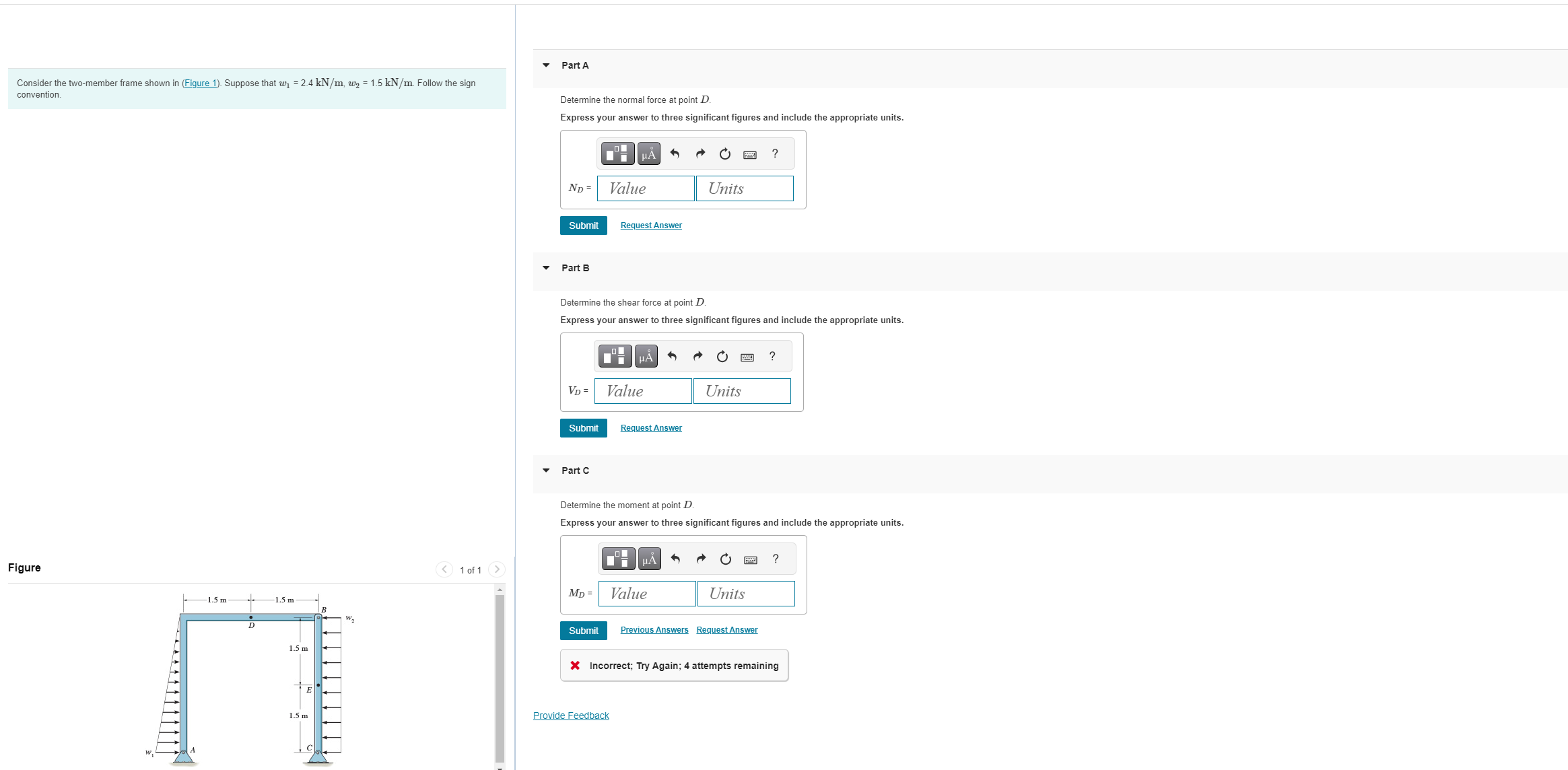This screenshot has height=770, width=1568.
Task: Click the templates icon in Part A toolbar
Action: 617,154
